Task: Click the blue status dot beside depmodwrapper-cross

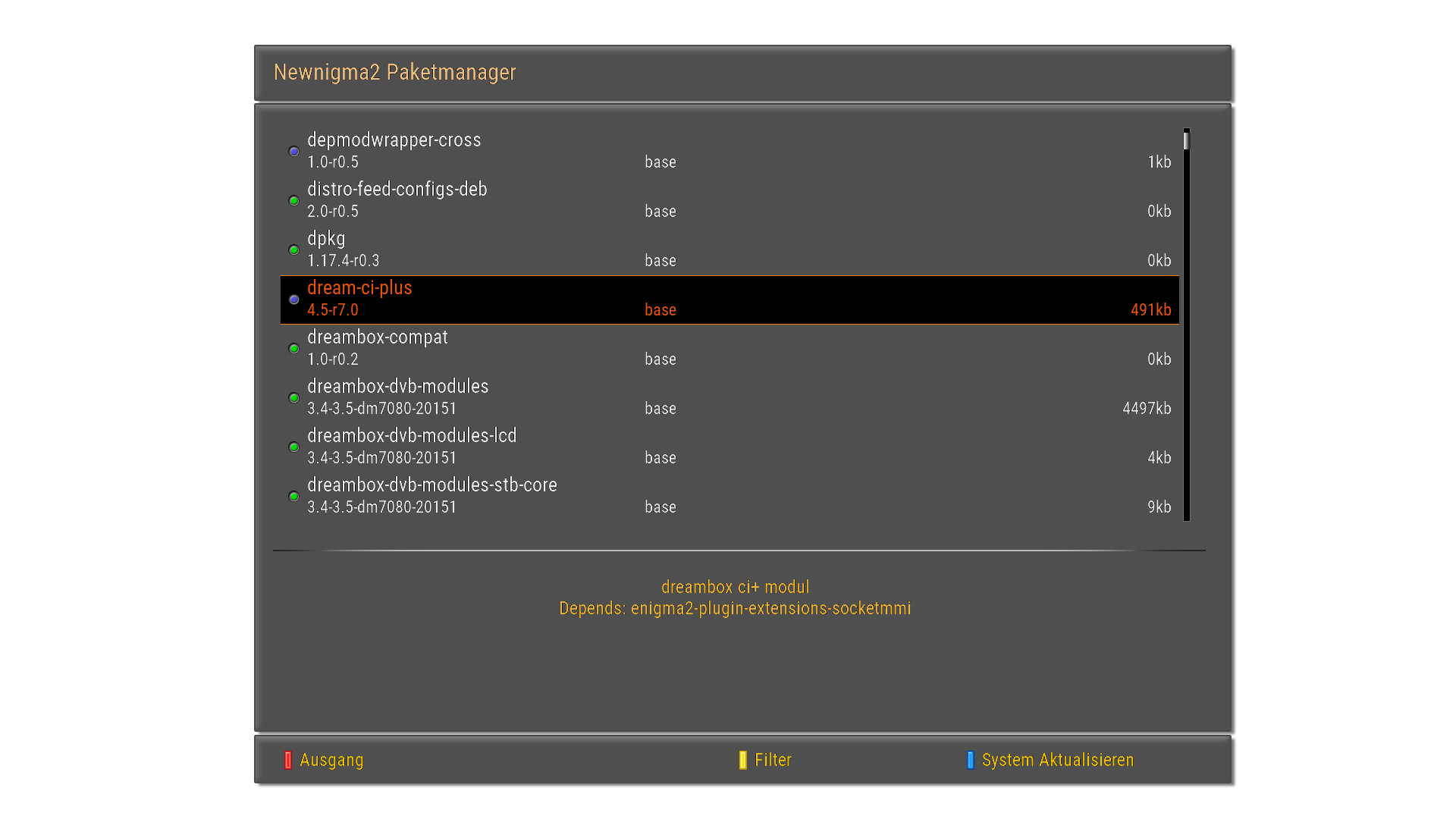Action: pos(294,152)
